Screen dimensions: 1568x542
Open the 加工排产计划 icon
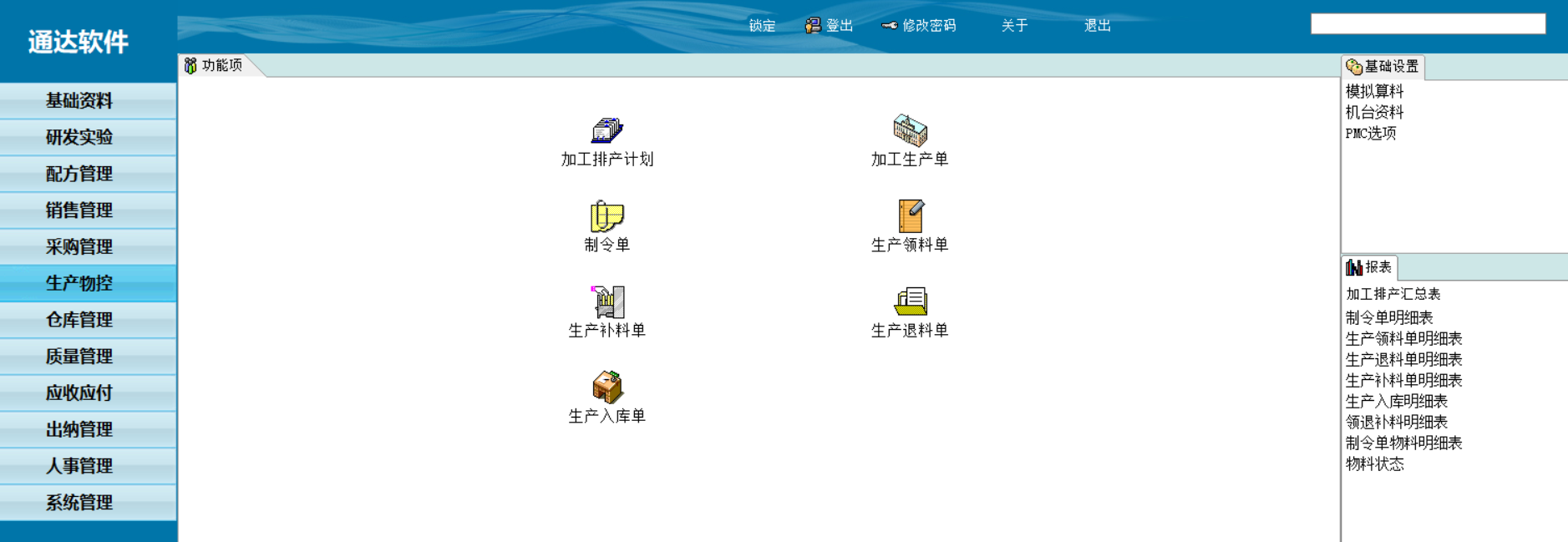point(607,131)
